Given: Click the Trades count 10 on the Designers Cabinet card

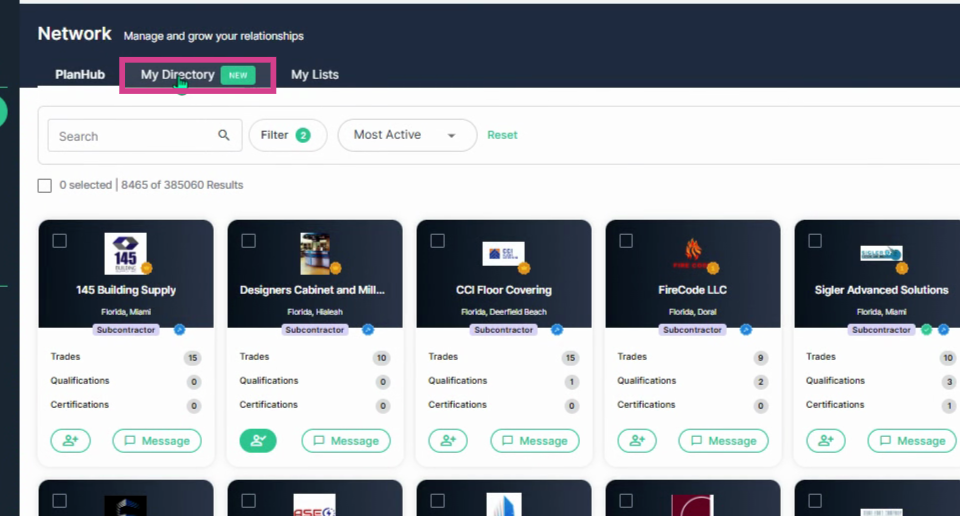Looking at the screenshot, I should [381, 358].
